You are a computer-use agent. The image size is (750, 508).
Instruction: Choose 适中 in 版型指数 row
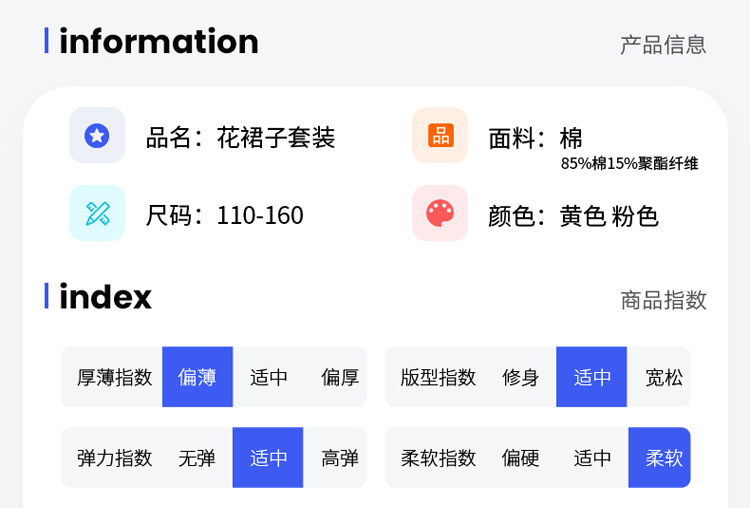tap(592, 377)
